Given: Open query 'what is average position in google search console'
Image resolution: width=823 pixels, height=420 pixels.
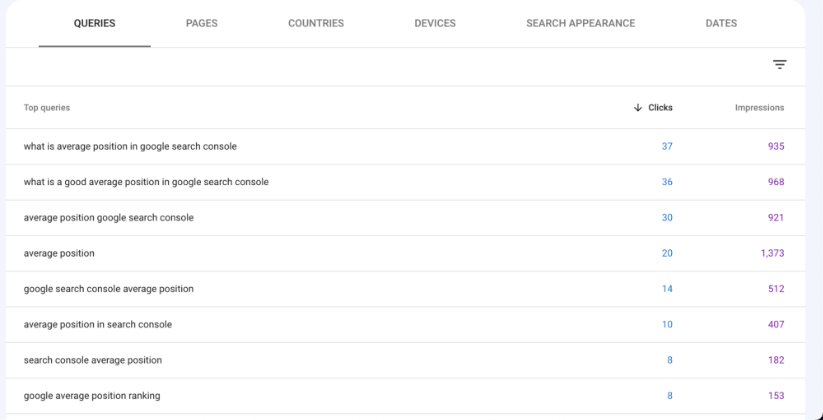Looking at the screenshot, I should pos(405,146).
